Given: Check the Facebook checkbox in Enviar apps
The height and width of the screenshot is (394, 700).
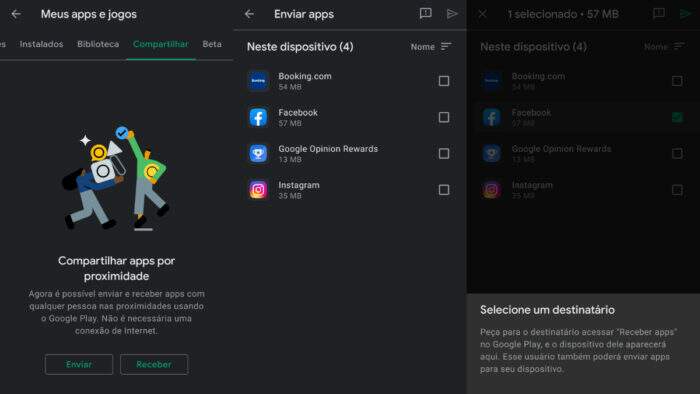Looking at the screenshot, I should (444, 117).
